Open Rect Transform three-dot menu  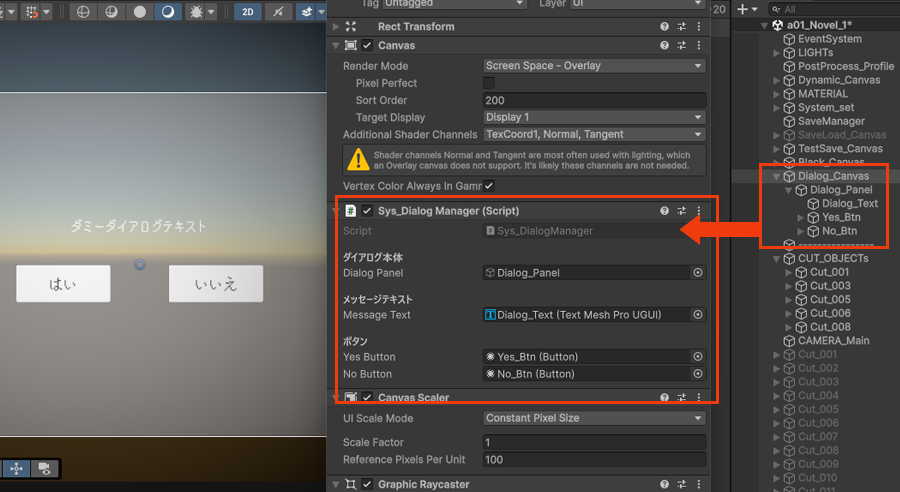698,27
